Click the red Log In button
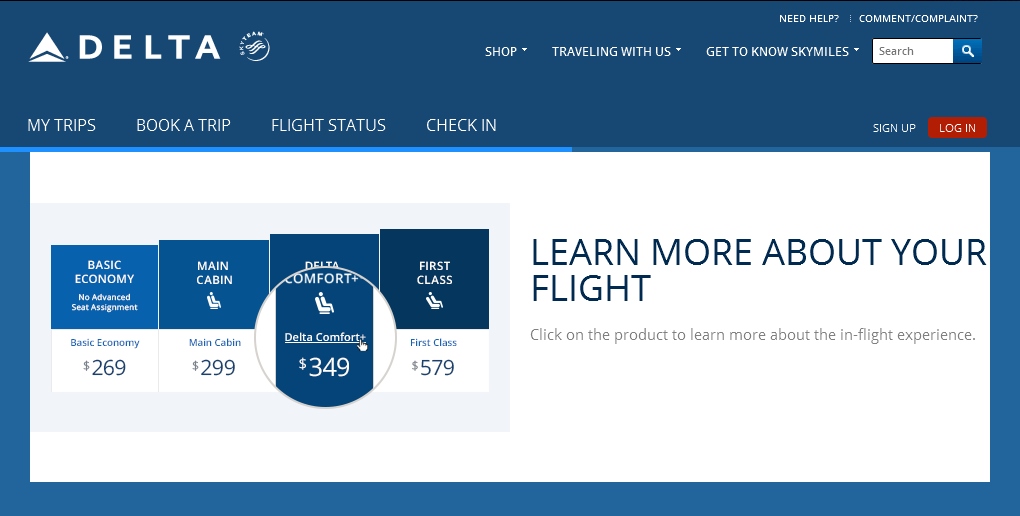1020x516 pixels. click(957, 128)
